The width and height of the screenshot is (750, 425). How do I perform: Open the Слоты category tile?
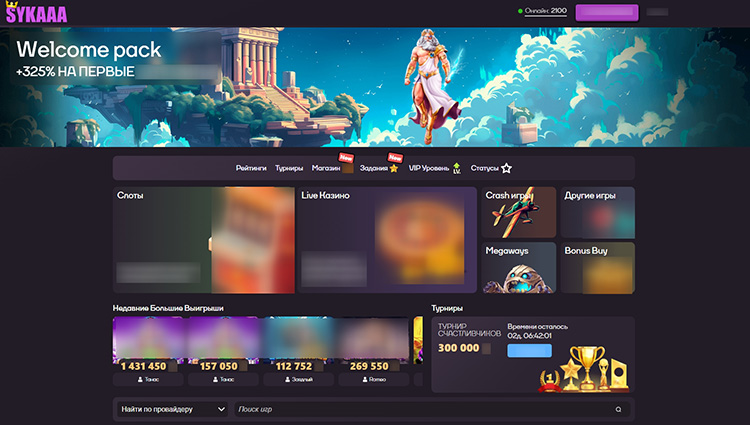tap(203, 240)
